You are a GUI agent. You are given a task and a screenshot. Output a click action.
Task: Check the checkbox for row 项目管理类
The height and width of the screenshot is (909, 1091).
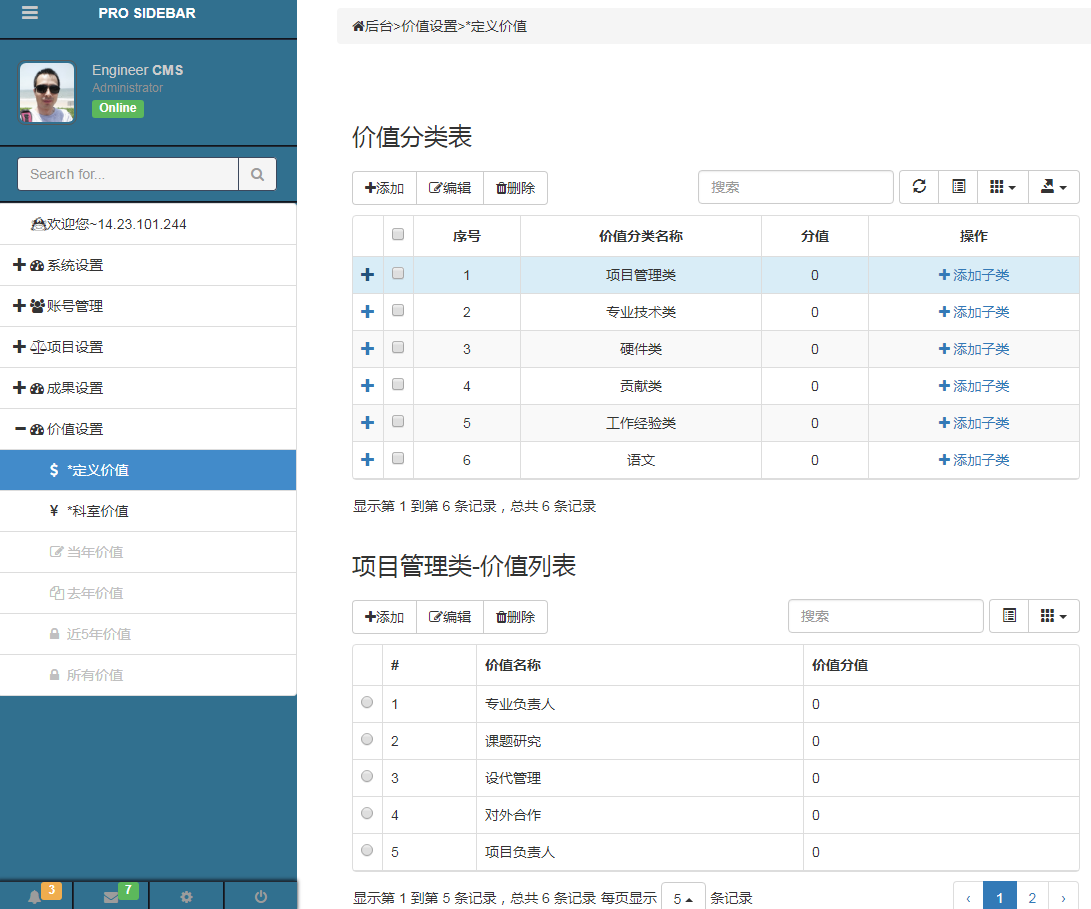[398, 274]
